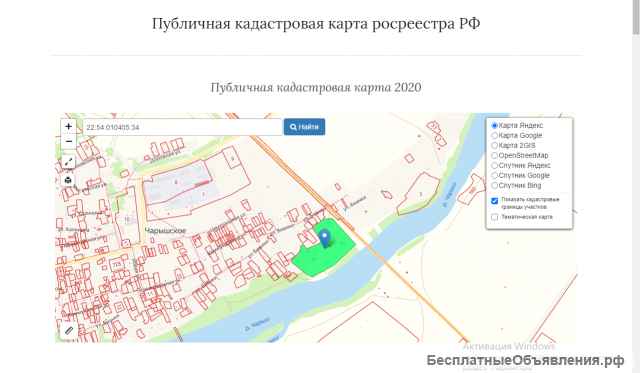
Task: Click the Чарышское village label on map
Action: tap(165, 231)
